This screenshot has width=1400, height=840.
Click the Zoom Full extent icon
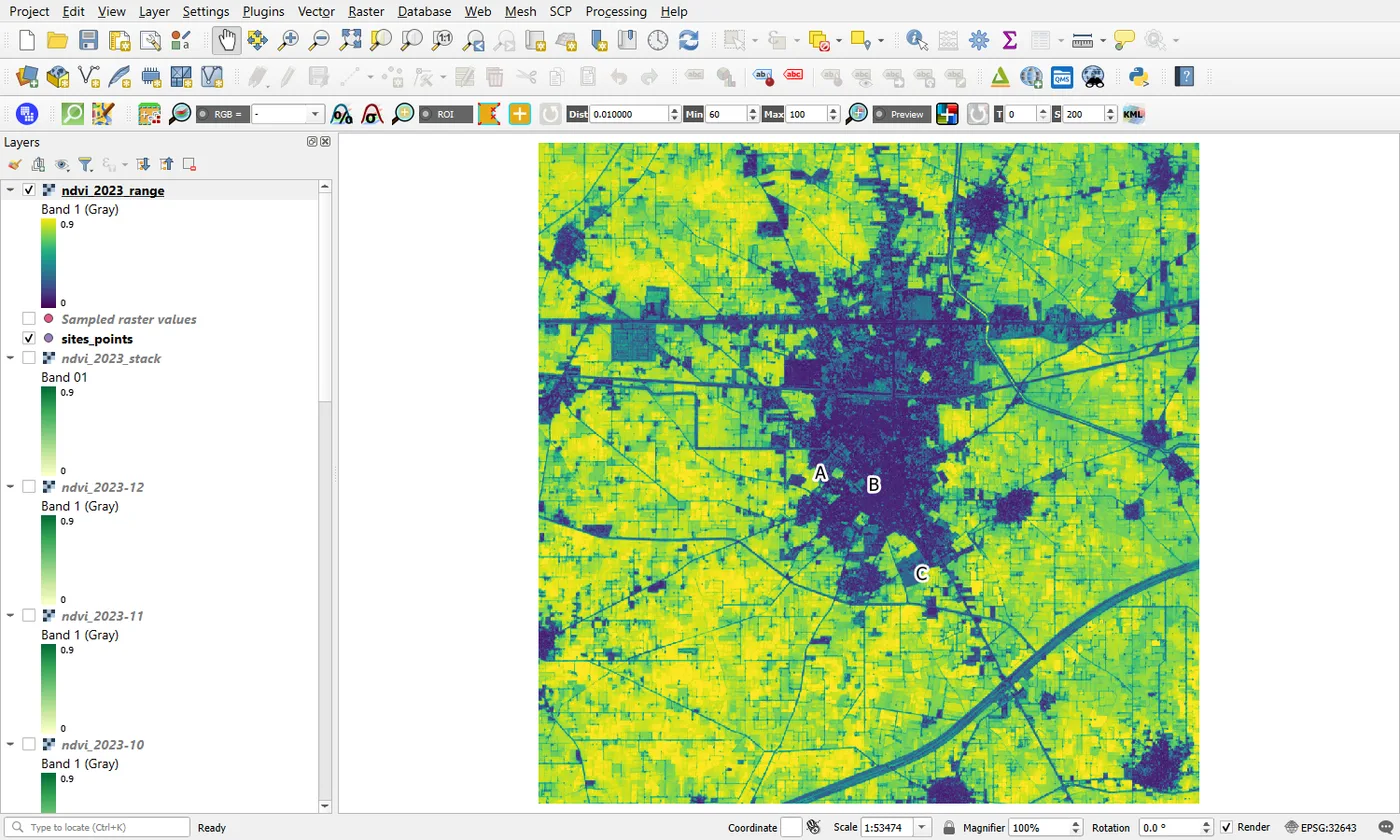350,41
